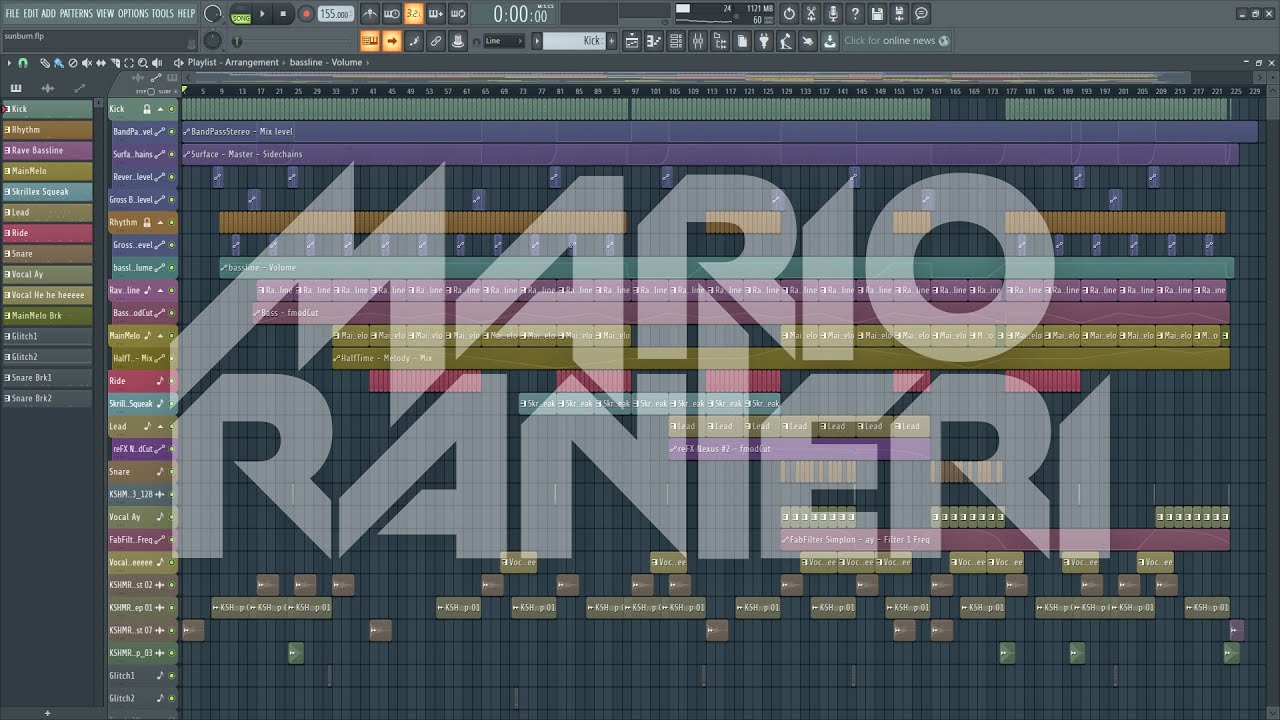Screen dimensions: 1280x720
Task: Select the Zoom magnifier tool in Playlist
Action: click(144, 63)
